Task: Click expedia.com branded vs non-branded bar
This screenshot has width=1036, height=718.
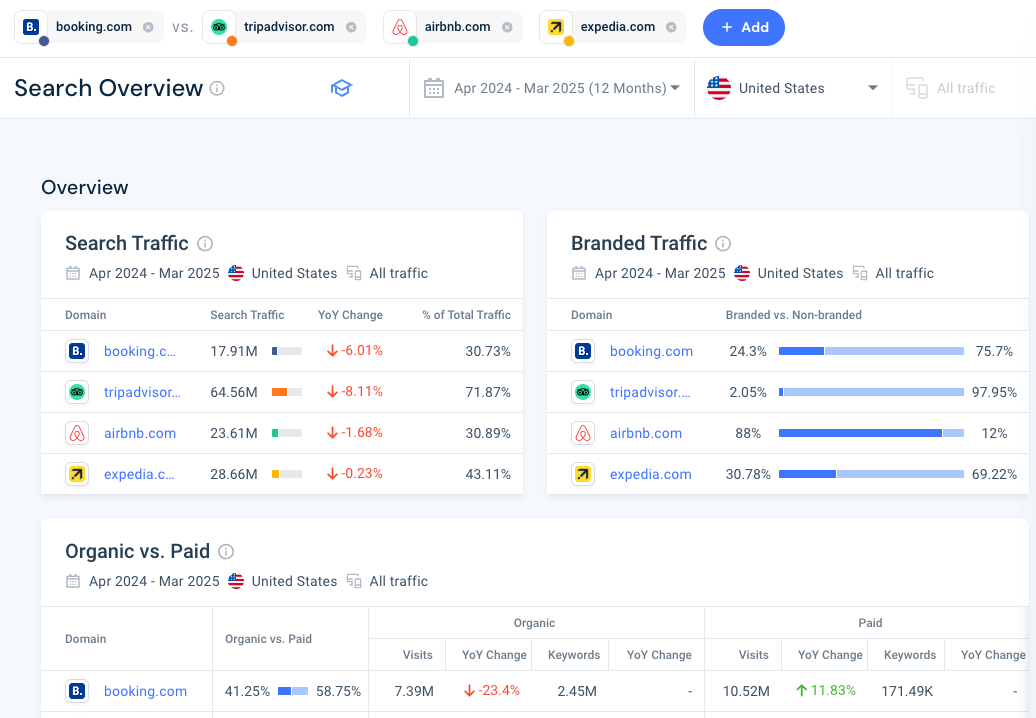Action: [x=871, y=474]
